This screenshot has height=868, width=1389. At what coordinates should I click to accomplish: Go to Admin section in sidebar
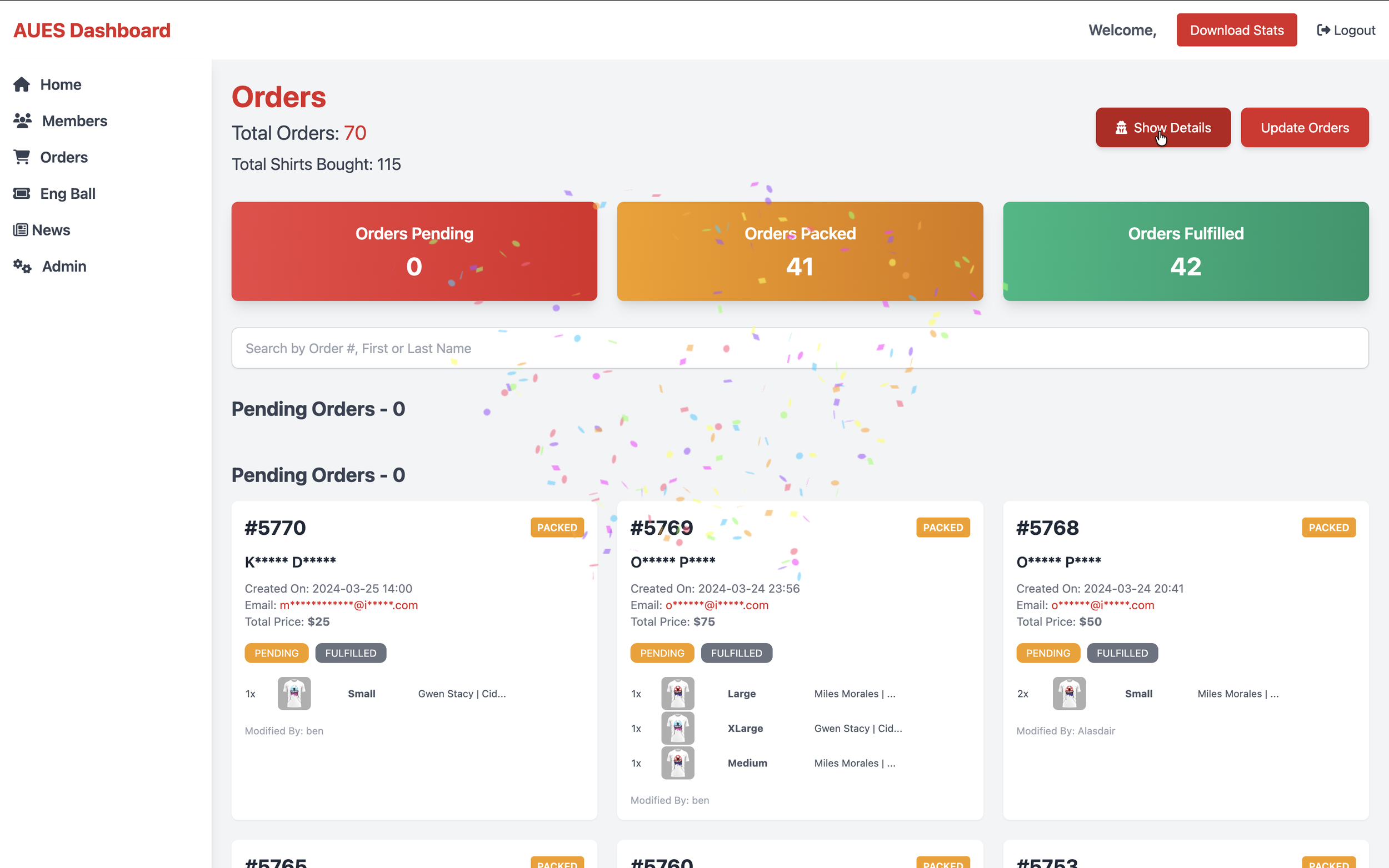[64, 267]
